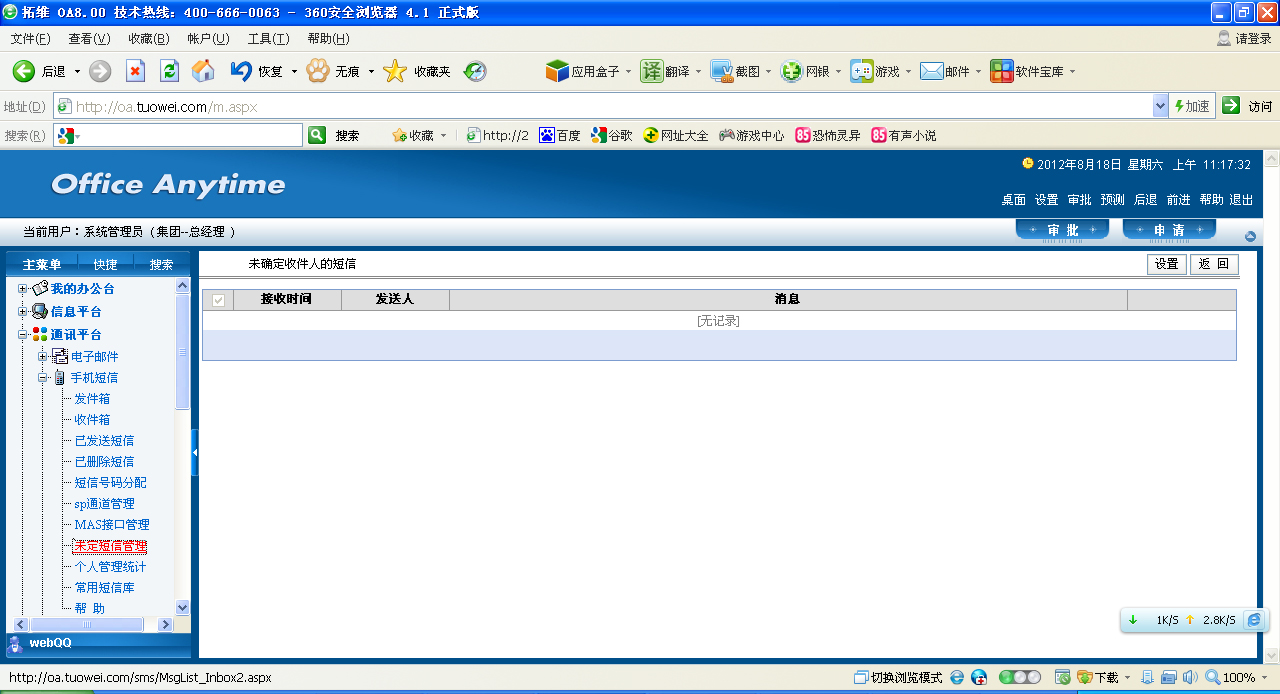1280x694 pixels.
Task: Click the stop loading icon
Action: pyautogui.click(x=135, y=71)
